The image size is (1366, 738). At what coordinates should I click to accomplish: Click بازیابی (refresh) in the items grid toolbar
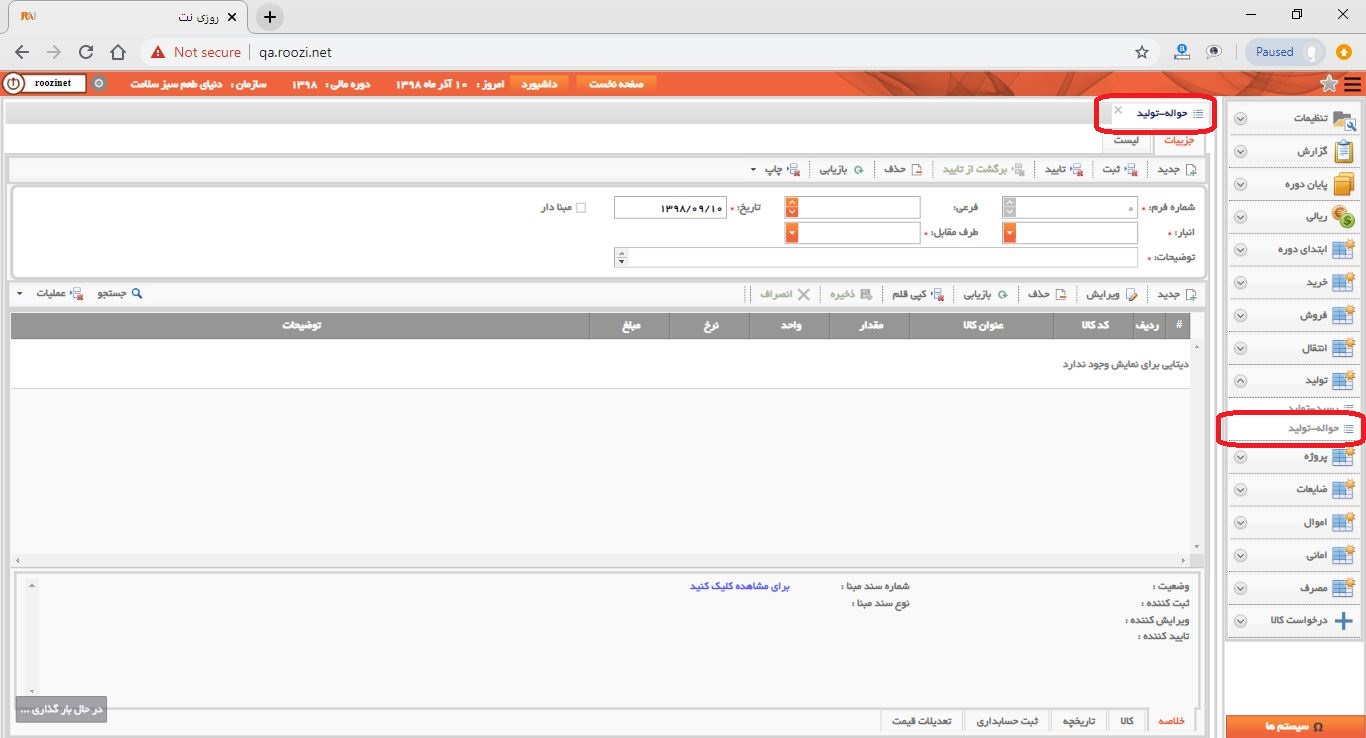[x=985, y=294]
